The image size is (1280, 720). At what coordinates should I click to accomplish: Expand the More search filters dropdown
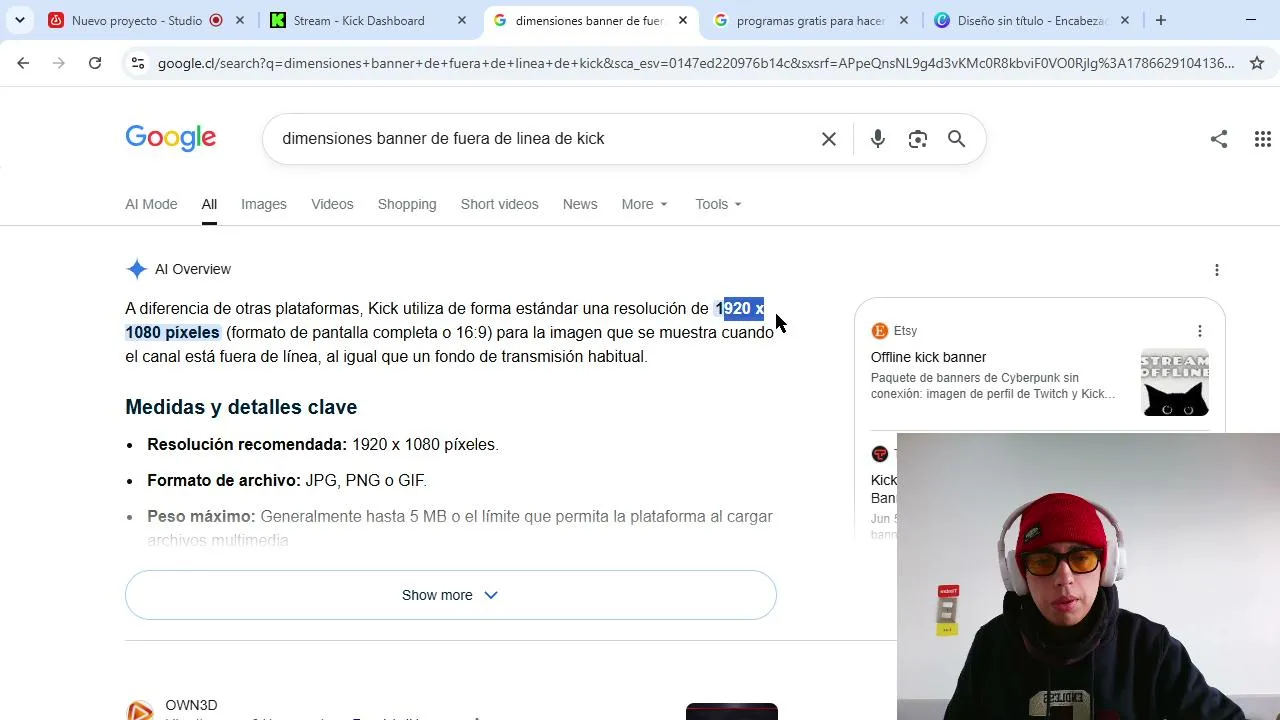tap(644, 204)
